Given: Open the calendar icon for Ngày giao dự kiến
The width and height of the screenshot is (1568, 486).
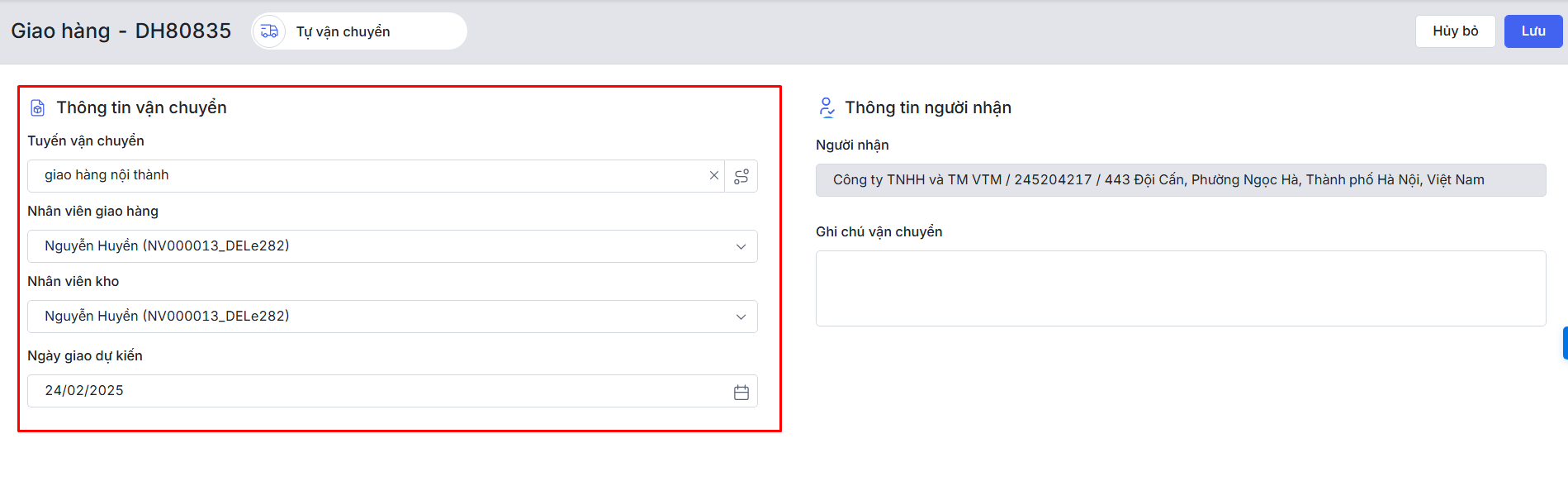Looking at the screenshot, I should [741, 393].
